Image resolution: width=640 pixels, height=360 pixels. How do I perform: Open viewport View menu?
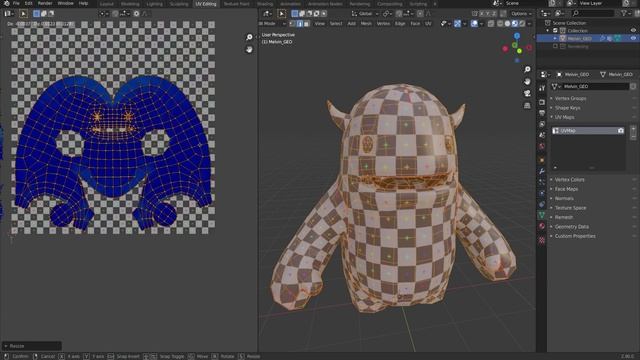(x=320, y=24)
